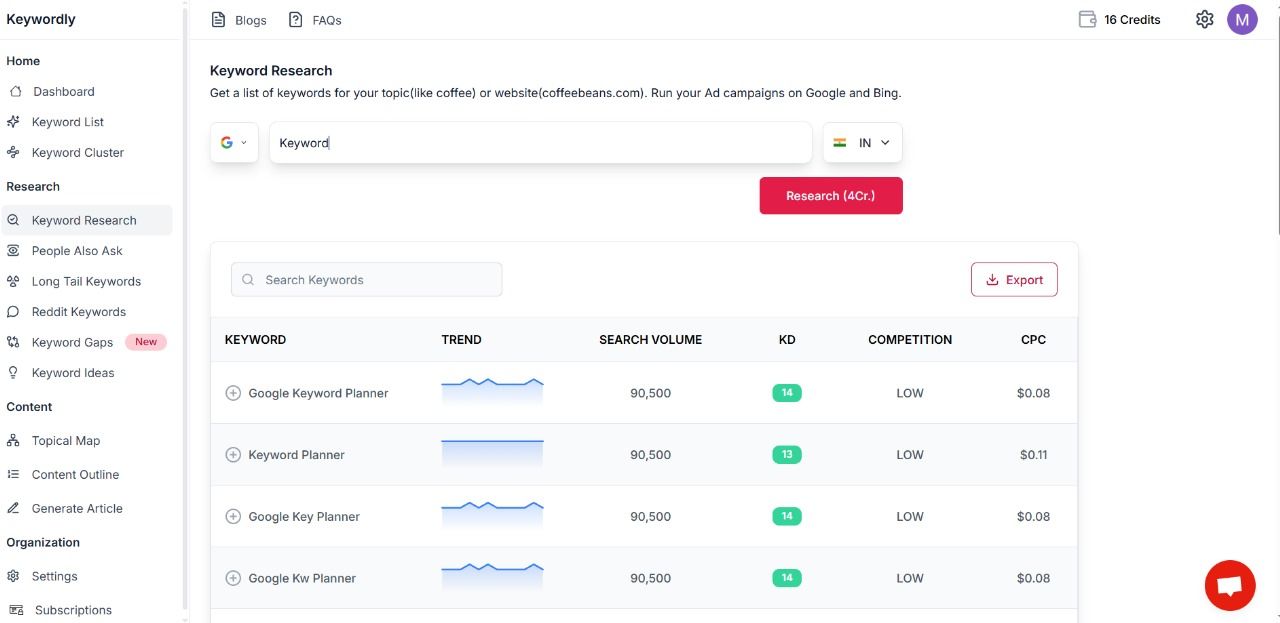Open the live chat support bubble

tap(1230, 585)
